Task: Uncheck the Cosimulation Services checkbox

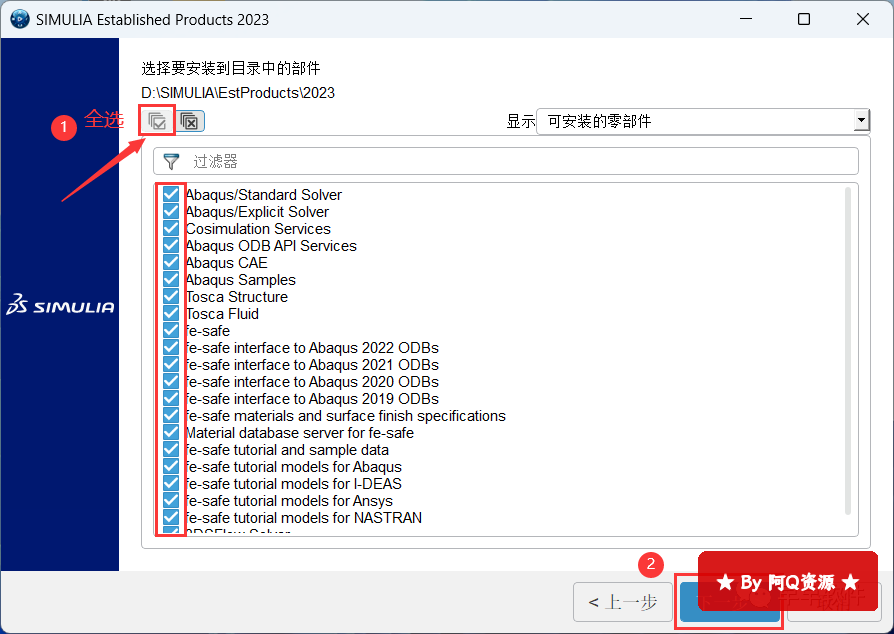Action: coord(171,229)
